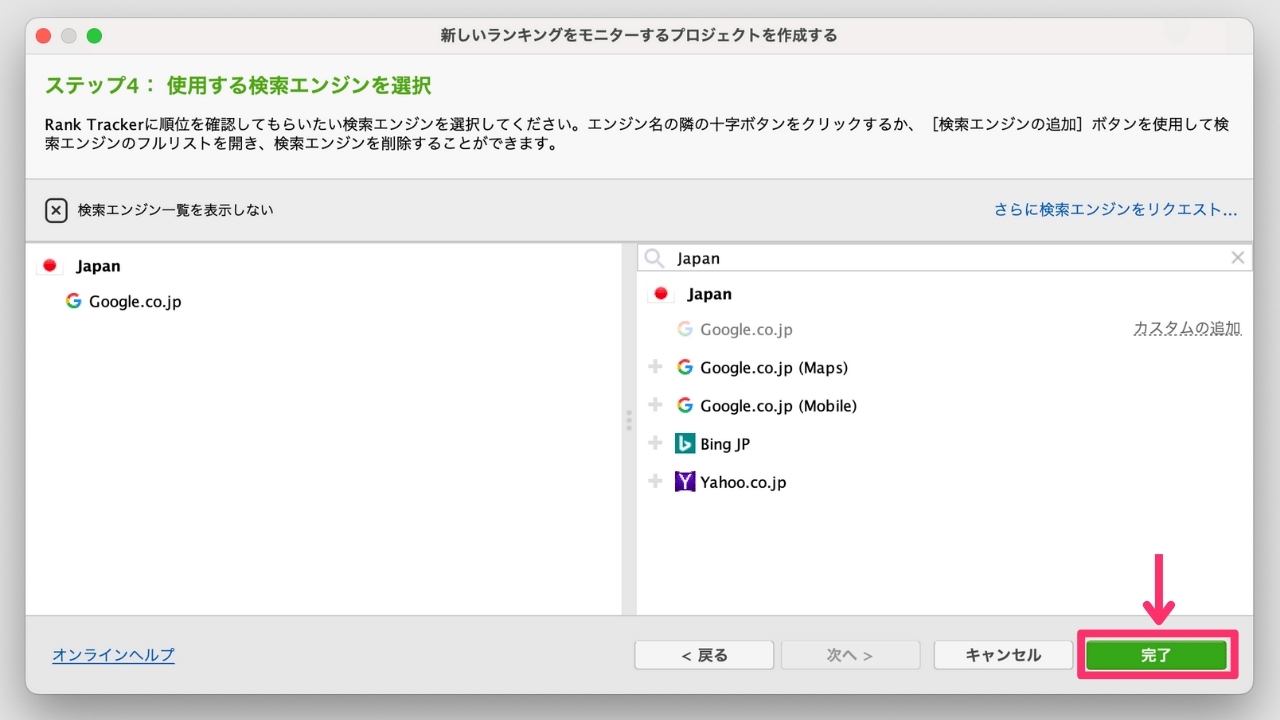Image resolution: width=1280 pixels, height=720 pixels.
Task: Toggle 検索エンジン一覧を表示しない checkbox
Action: click(56, 210)
